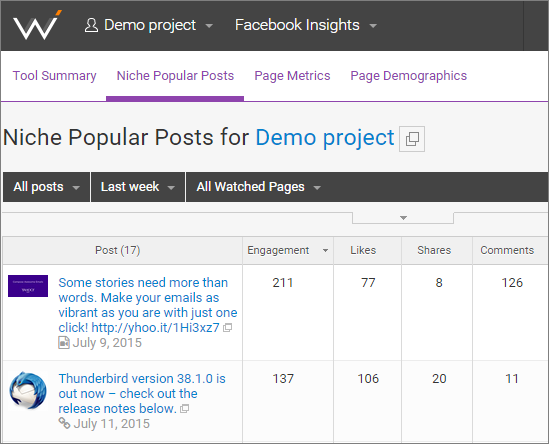Click external link icon after yhoo.it URL
The image size is (549, 444).
pyautogui.click(x=228, y=328)
